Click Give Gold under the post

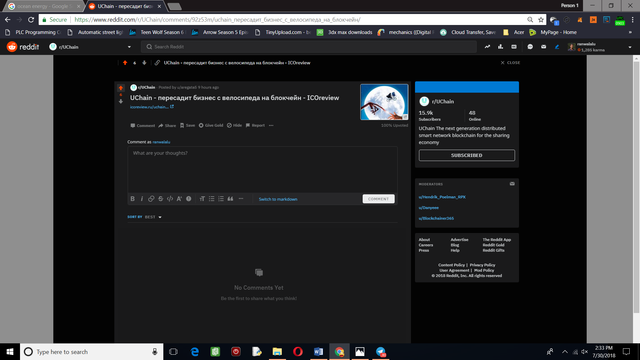coord(211,126)
